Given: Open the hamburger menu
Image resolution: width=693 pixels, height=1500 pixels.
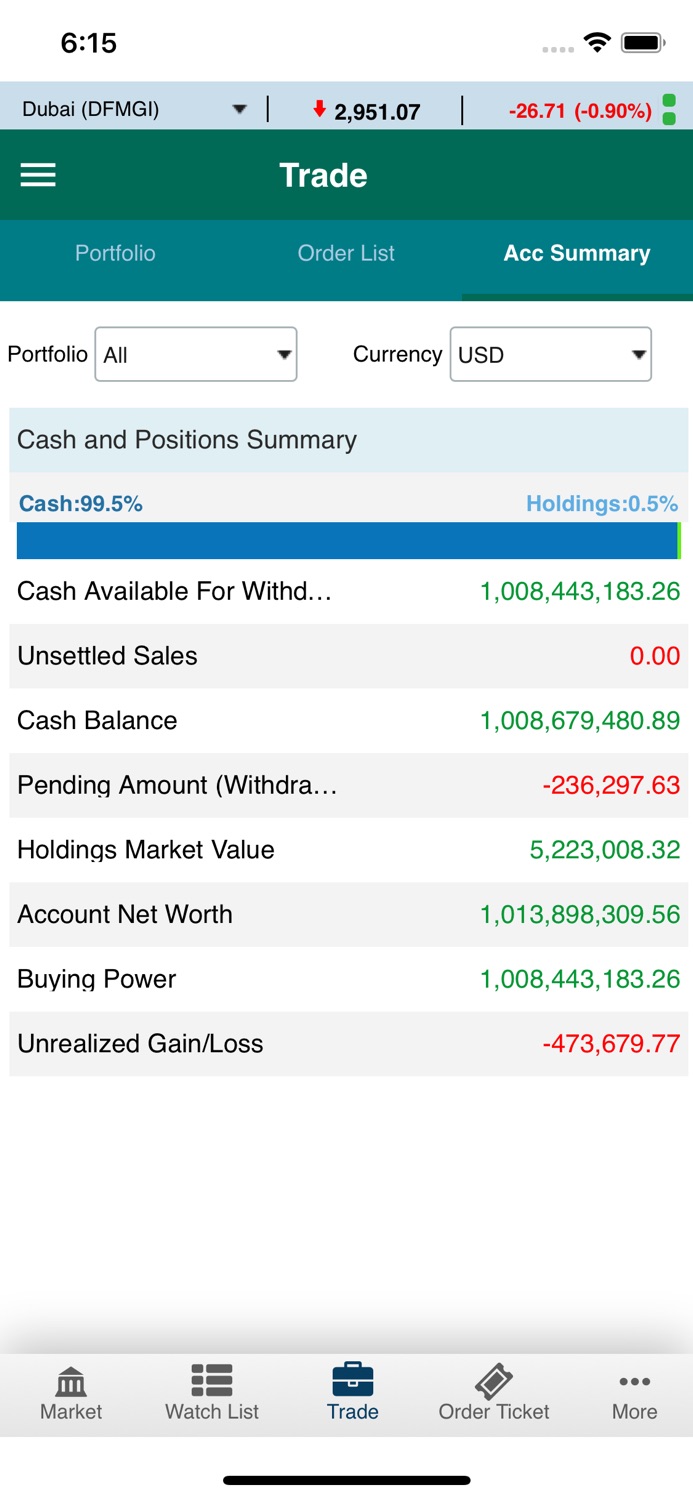Looking at the screenshot, I should click(38, 175).
